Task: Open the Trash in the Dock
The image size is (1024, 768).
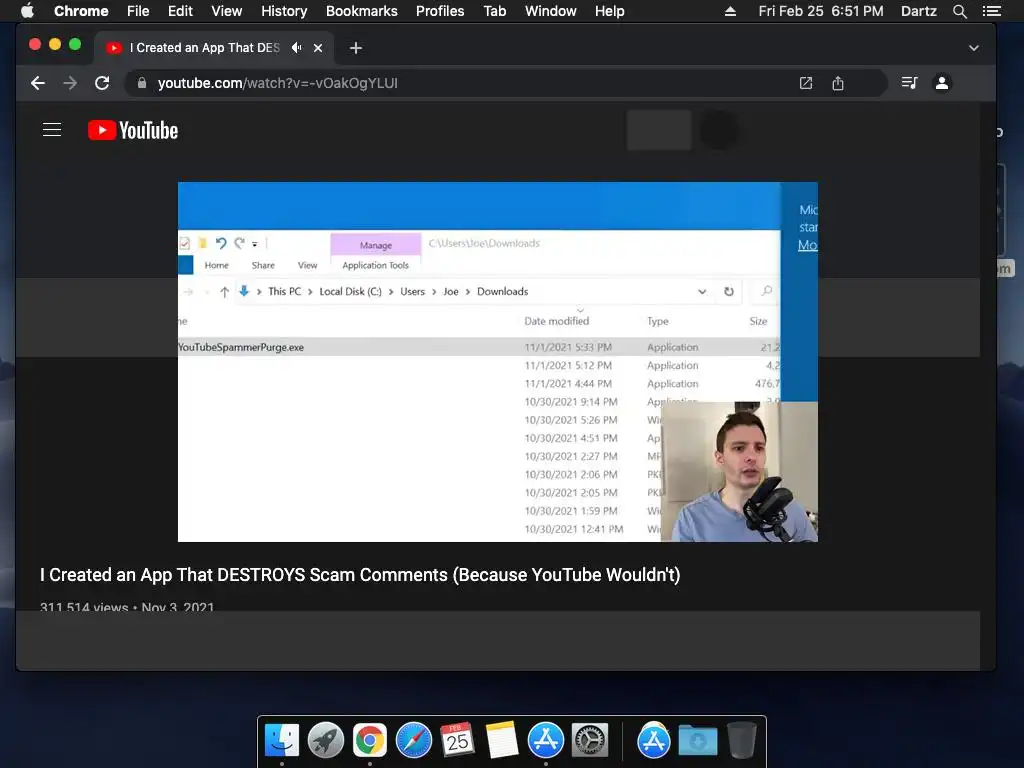Action: [x=741, y=741]
